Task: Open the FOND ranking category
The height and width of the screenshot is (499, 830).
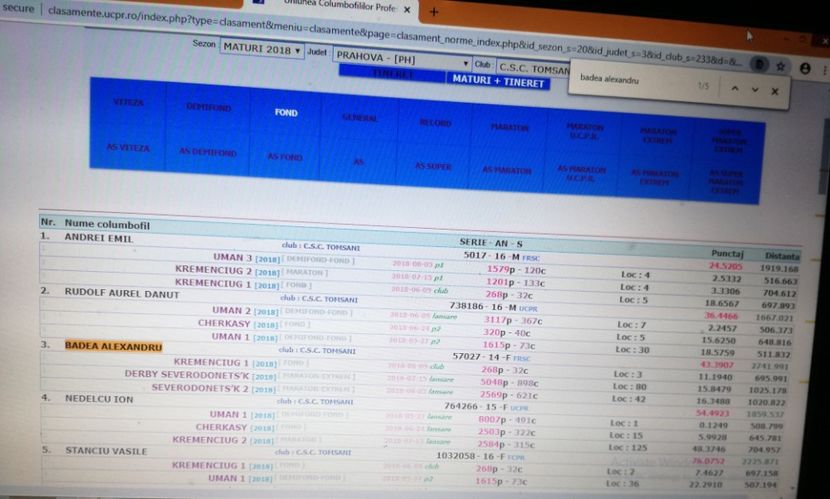Action: [x=286, y=112]
